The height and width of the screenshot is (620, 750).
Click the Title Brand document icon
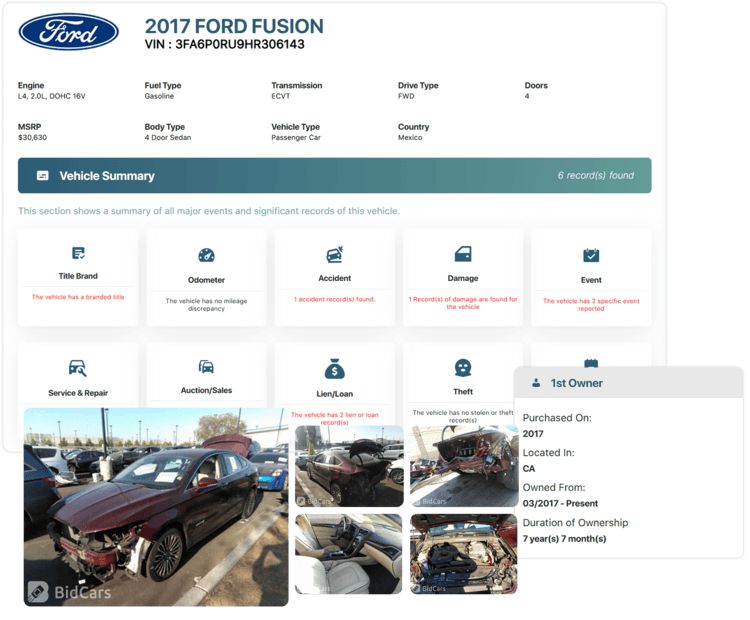[x=78, y=254]
